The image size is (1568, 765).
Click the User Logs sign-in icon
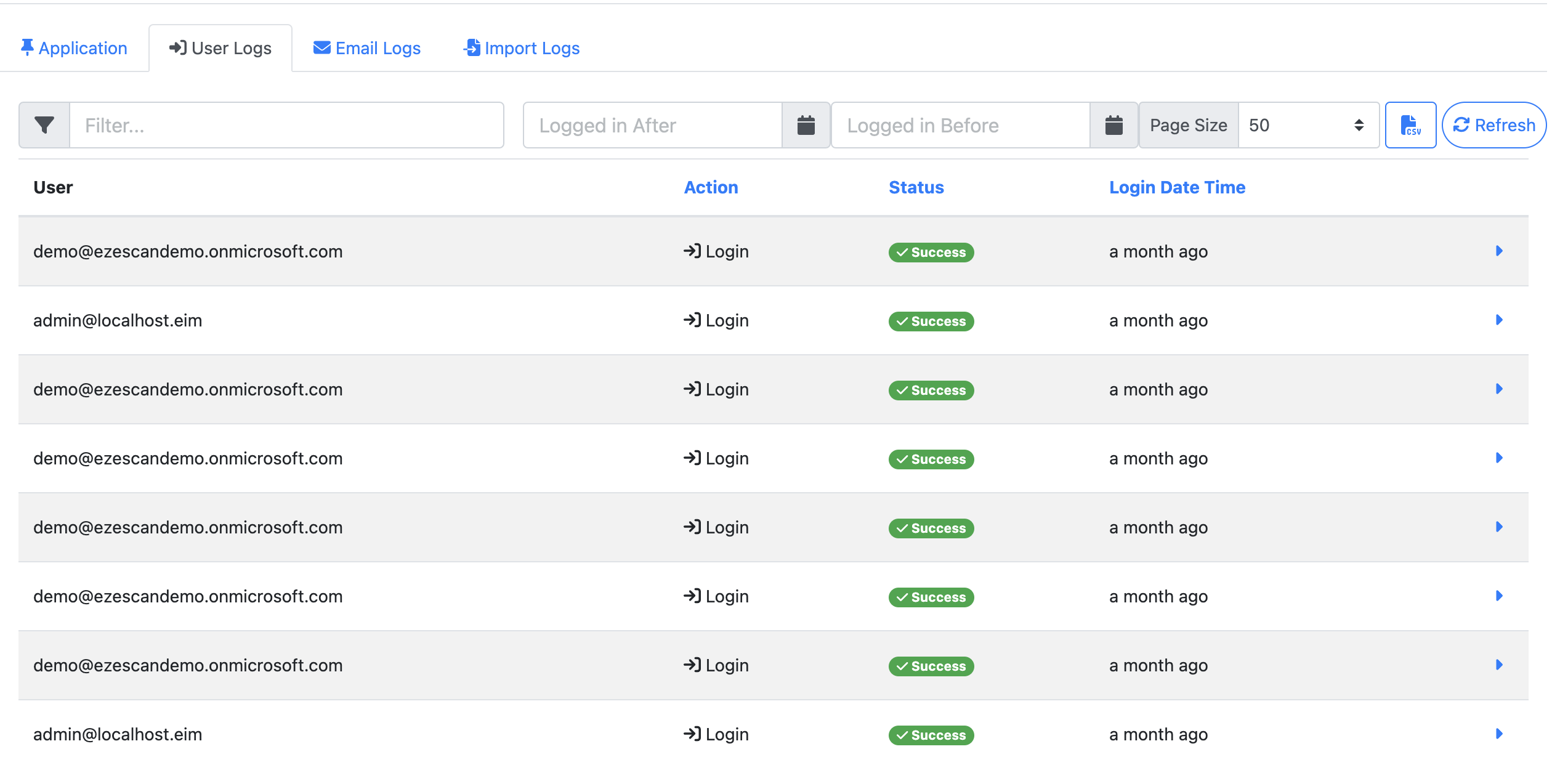178,47
